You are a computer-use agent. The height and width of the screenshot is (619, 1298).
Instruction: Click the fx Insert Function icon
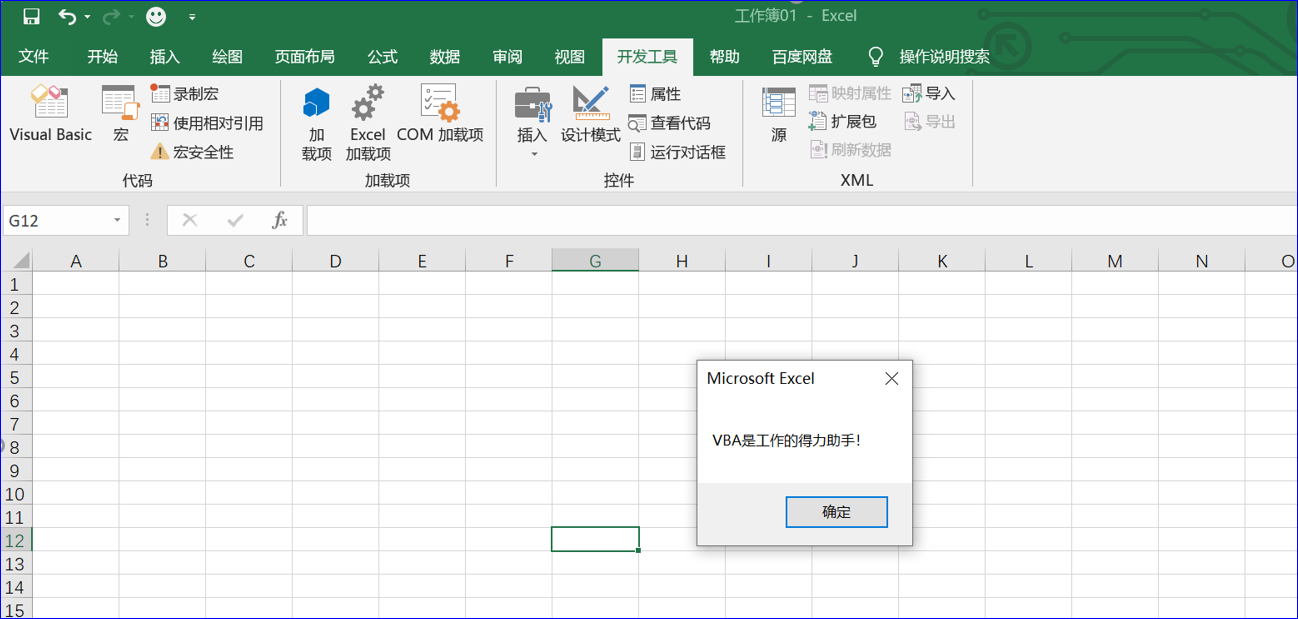[x=280, y=220]
